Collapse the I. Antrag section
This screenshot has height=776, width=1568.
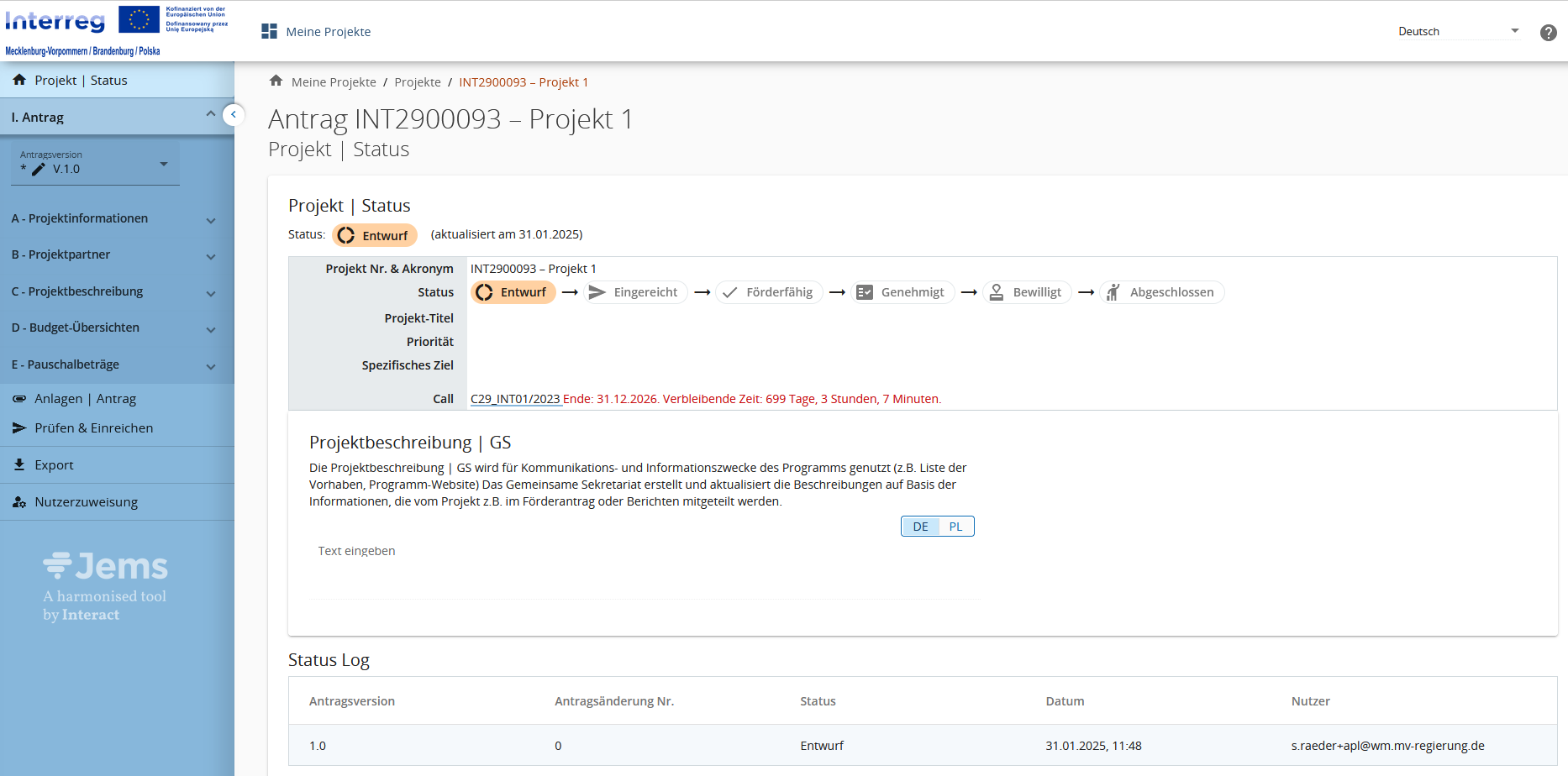(x=210, y=115)
